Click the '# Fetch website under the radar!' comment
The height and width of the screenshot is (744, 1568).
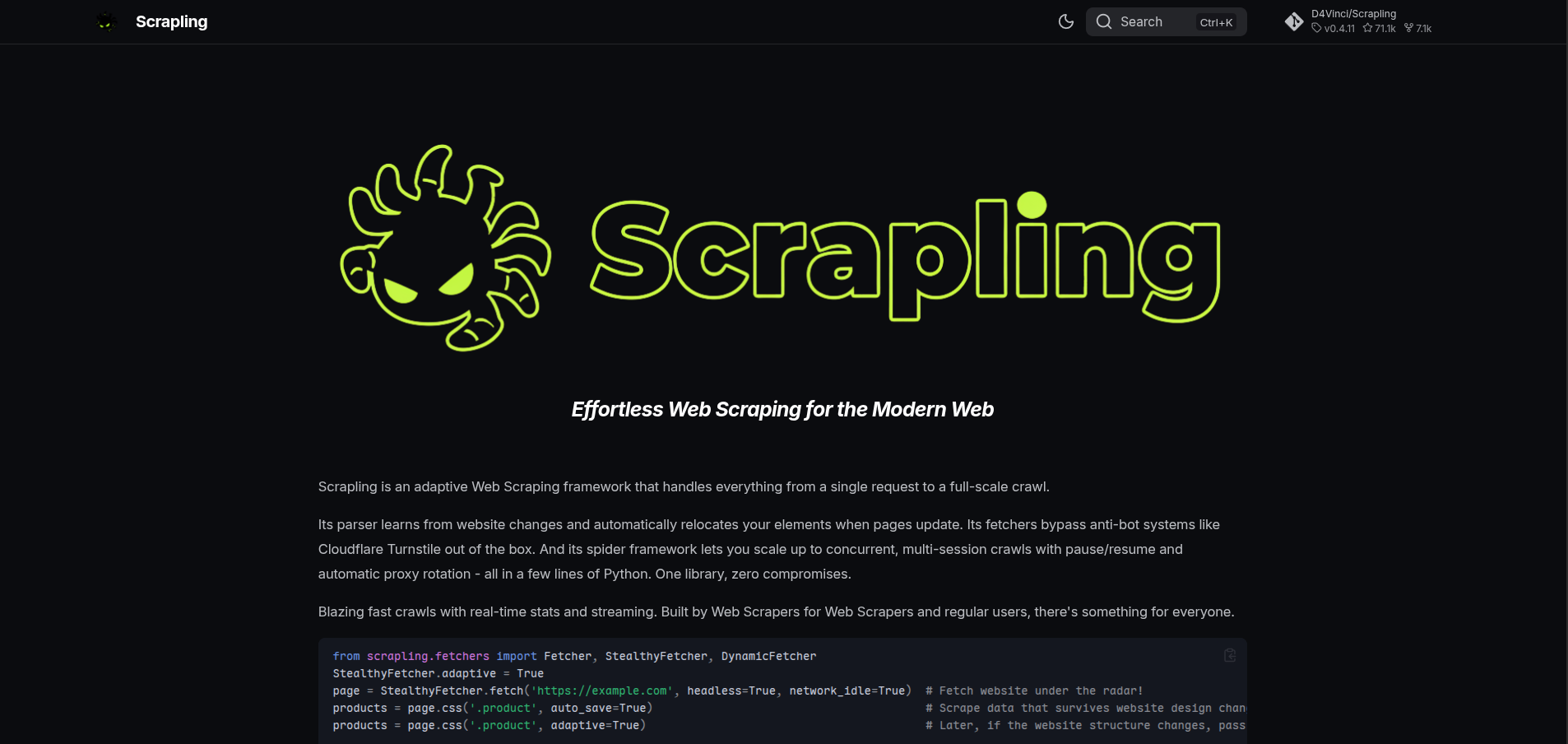pos(1034,691)
